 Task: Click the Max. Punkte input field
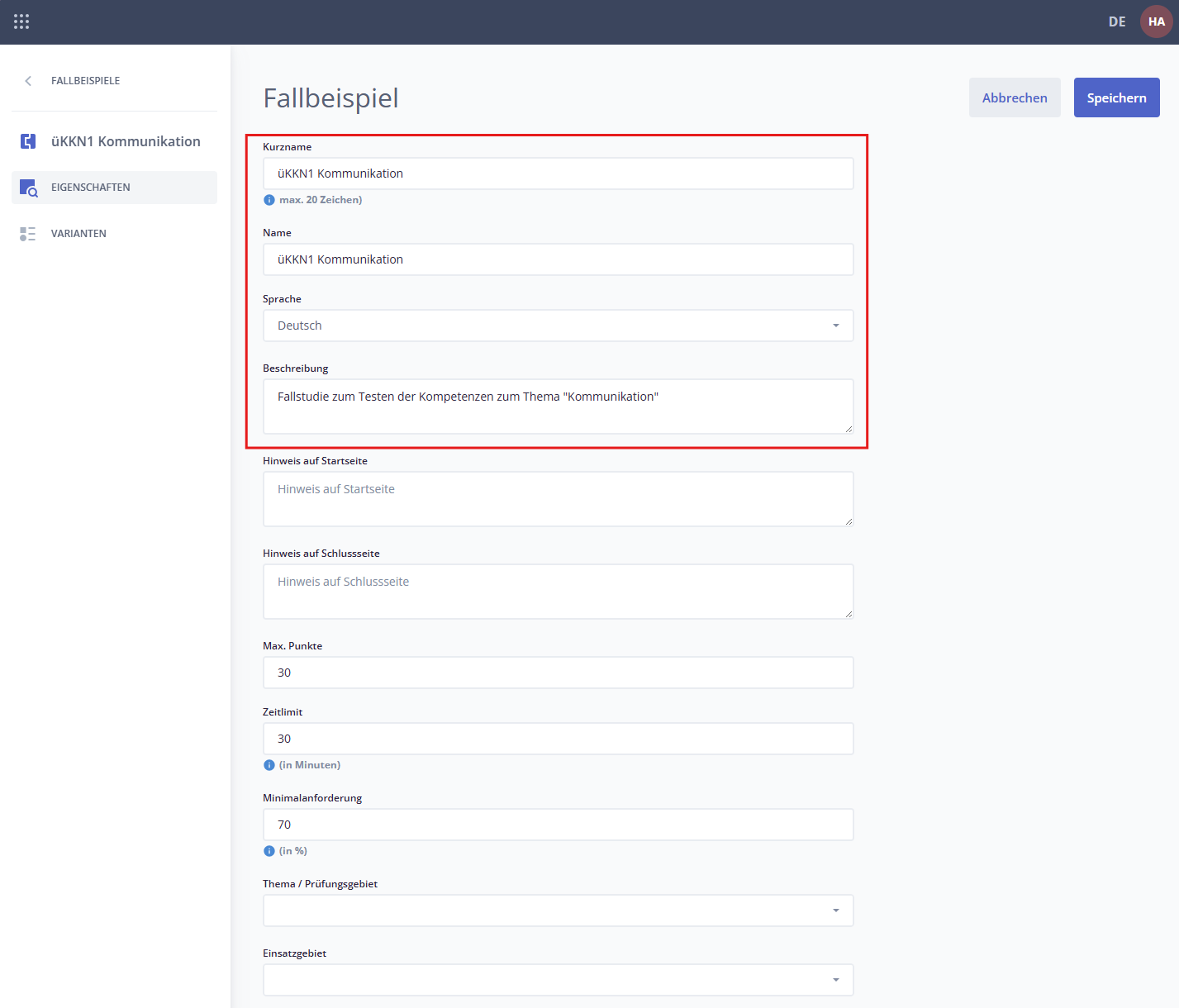[x=558, y=673]
